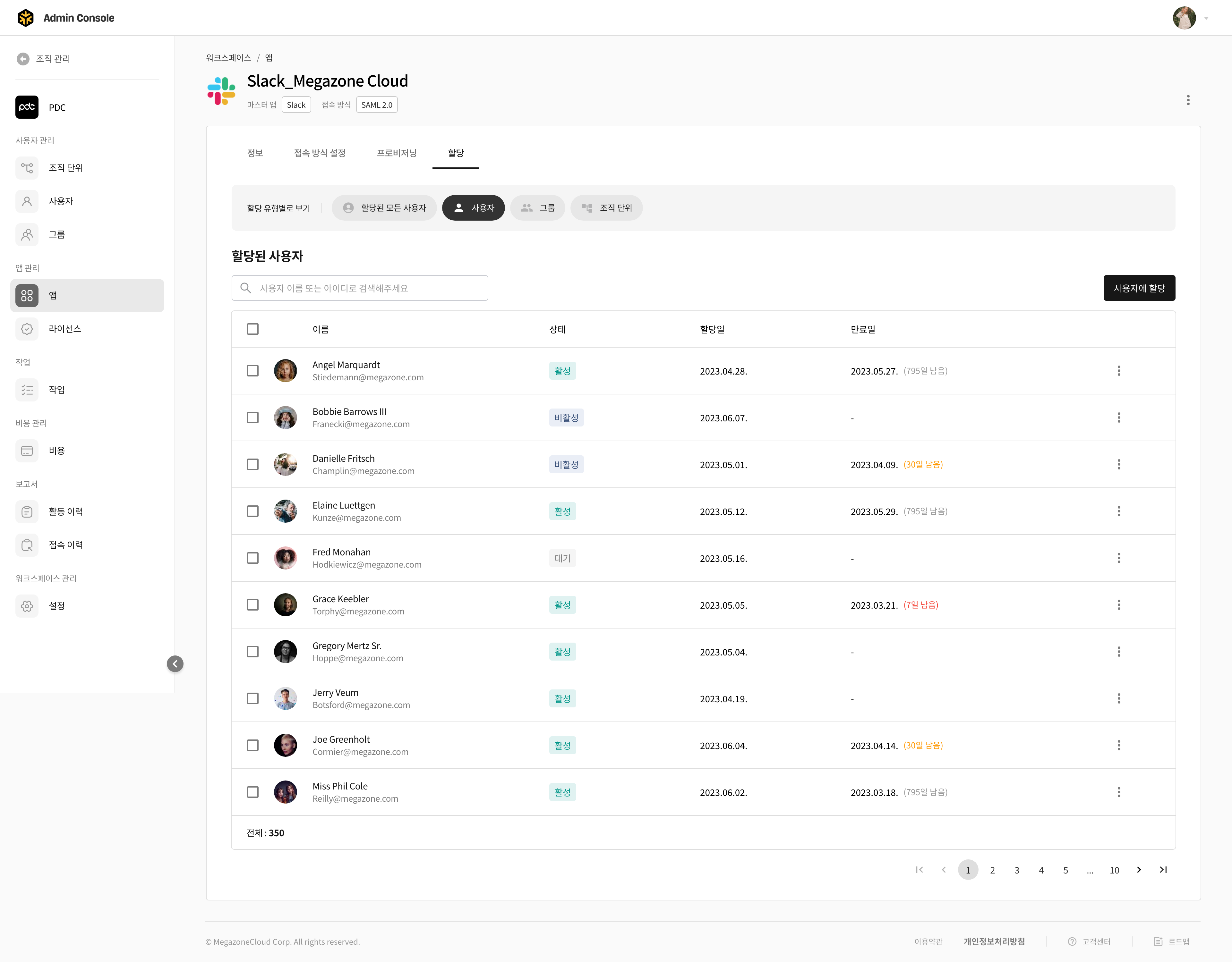
Task: Open row menu for Elaine Luettgen
Action: (1119, 511)
